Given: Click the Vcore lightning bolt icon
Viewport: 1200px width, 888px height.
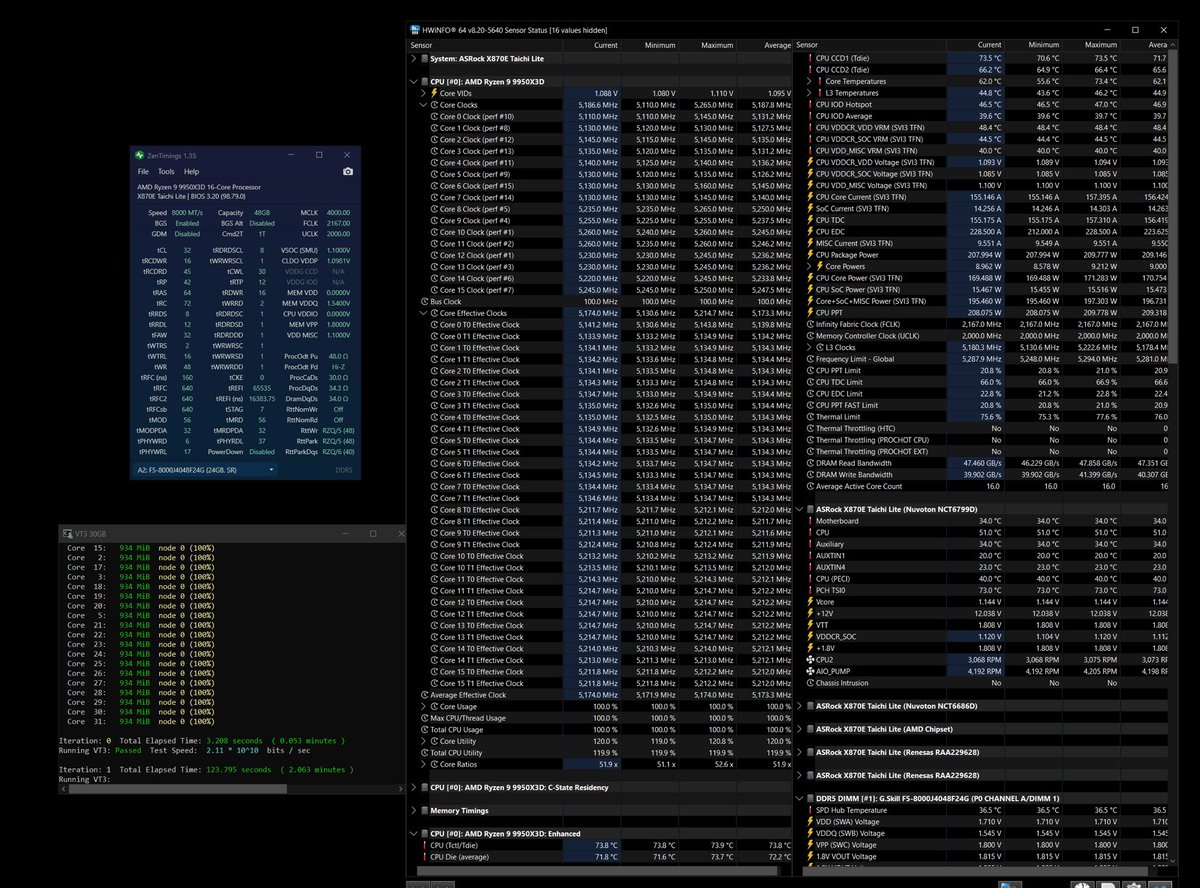Looking at the screenshot, I should click(x=808, y=602).
